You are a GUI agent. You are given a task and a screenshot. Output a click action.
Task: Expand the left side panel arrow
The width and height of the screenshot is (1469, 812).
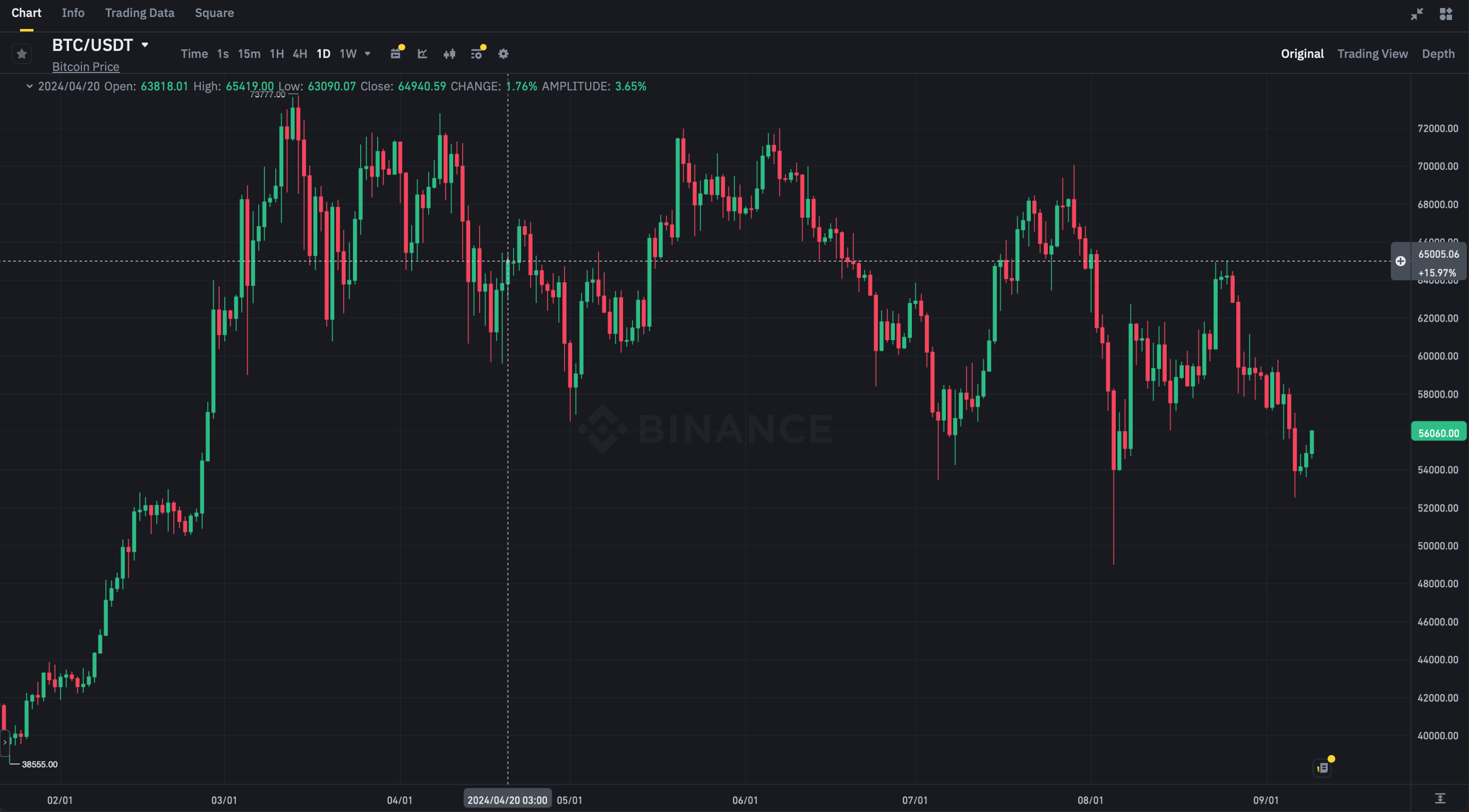pos(4,743)
